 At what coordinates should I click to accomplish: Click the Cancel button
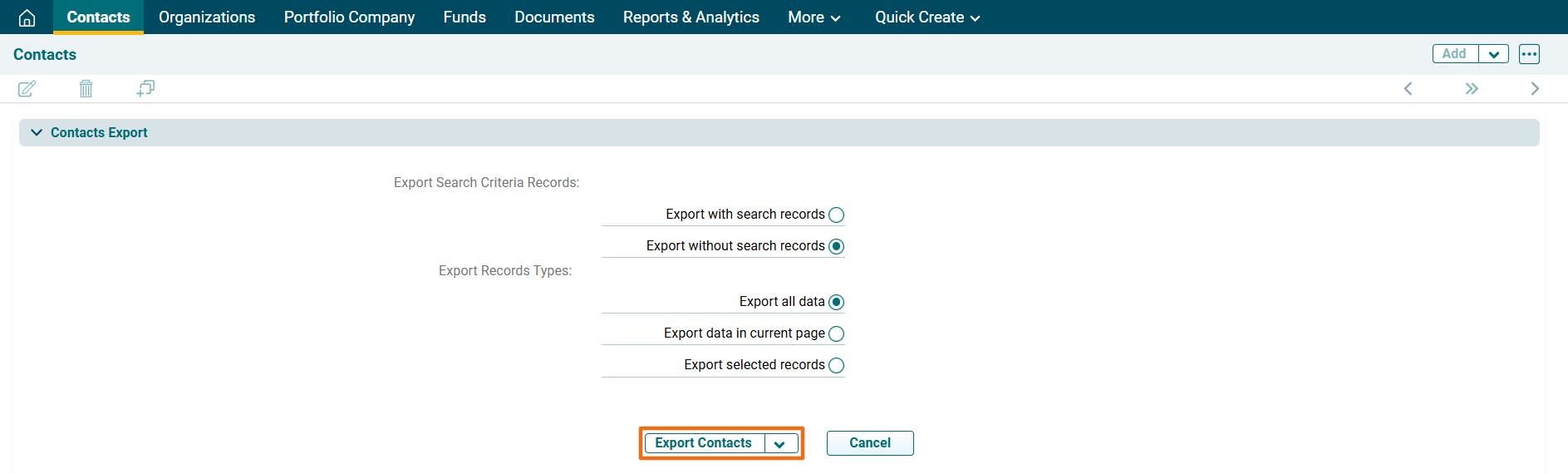click(x=869, y=443)
